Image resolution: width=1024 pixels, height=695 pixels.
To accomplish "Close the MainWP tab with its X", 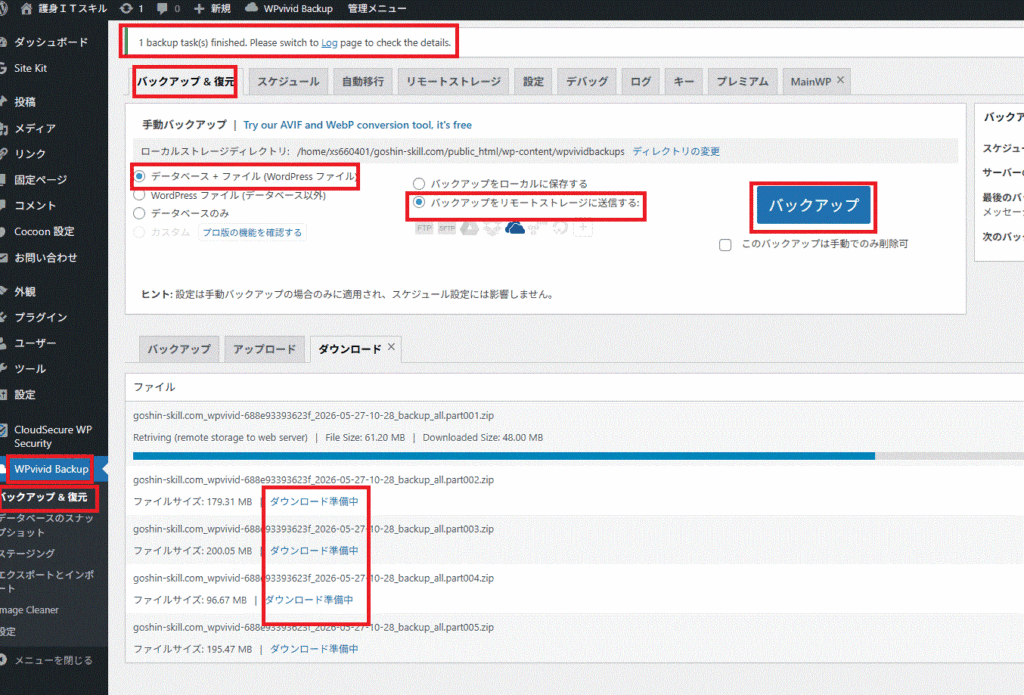I will (x=840, y=80).
